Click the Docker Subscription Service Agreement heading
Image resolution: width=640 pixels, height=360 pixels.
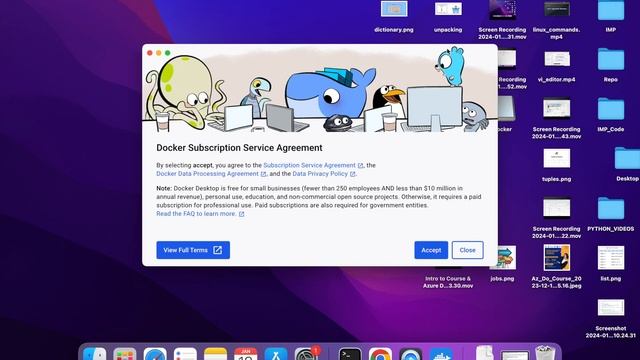point(239,148)
